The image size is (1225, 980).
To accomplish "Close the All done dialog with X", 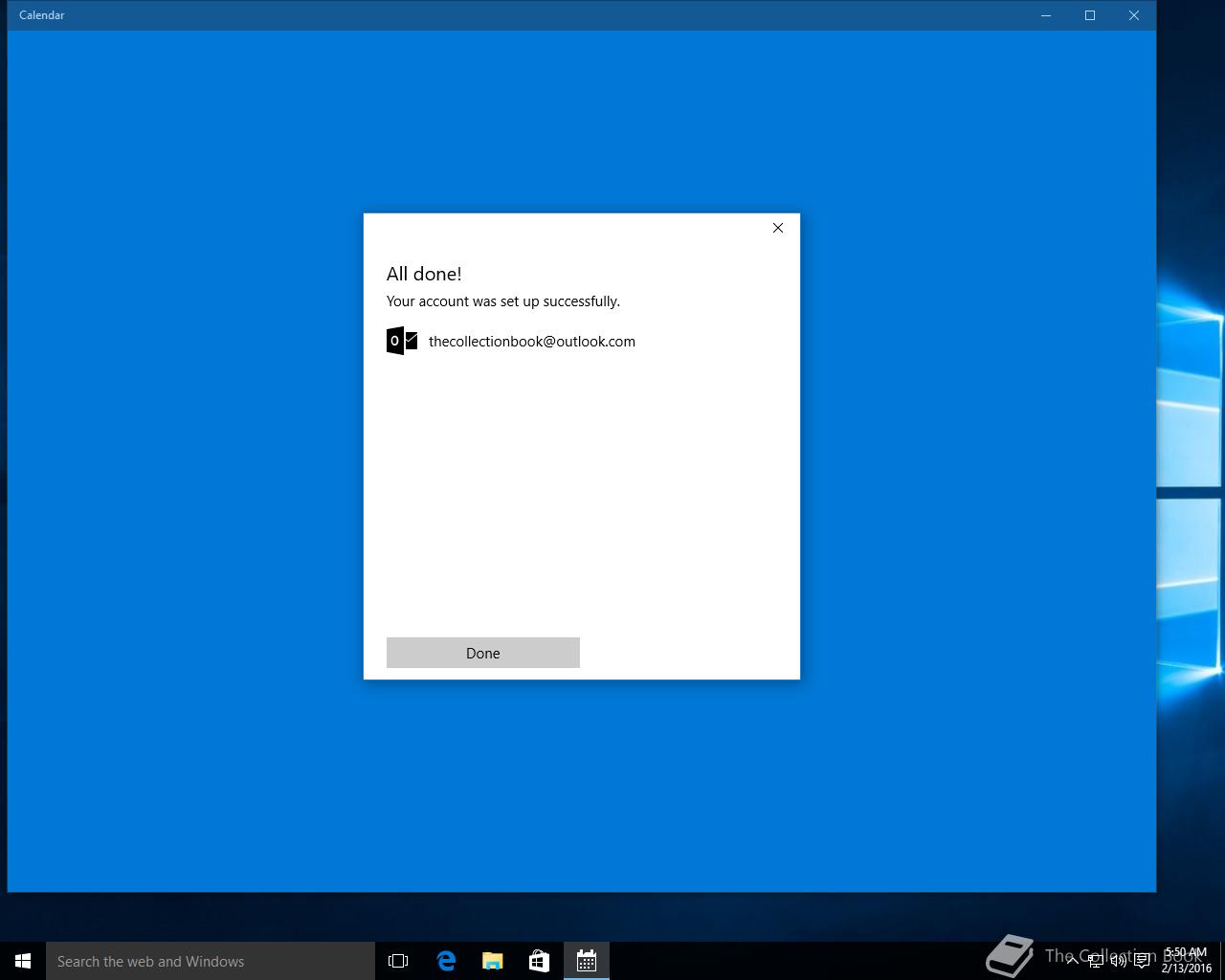I will click(x=778, y=228).
